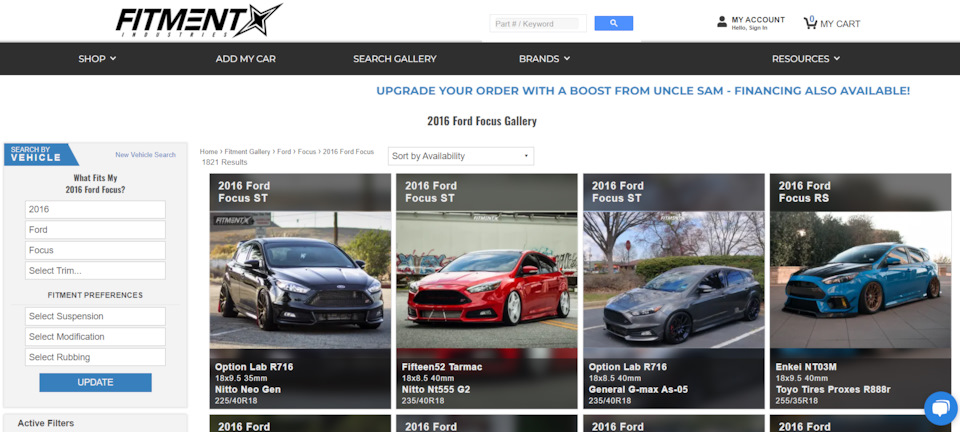Click the Ford breadcrumb link
Viewport: 960px width, 432px height.
[x=284, y=152]
